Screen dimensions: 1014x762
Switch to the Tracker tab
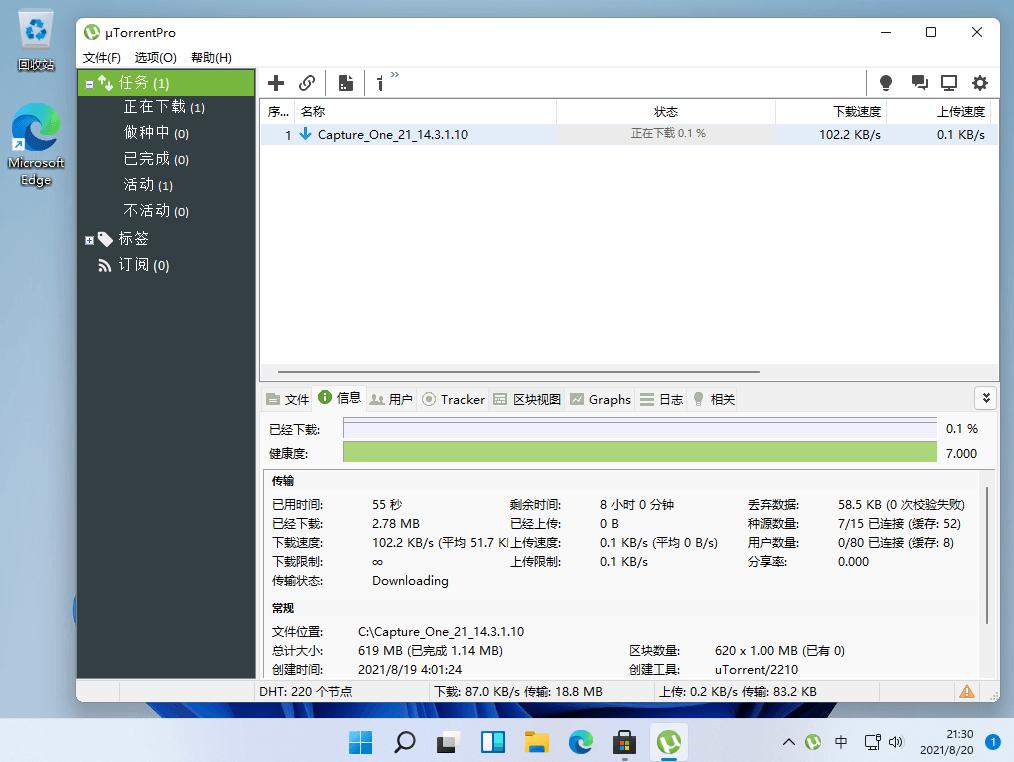(453, 399)
